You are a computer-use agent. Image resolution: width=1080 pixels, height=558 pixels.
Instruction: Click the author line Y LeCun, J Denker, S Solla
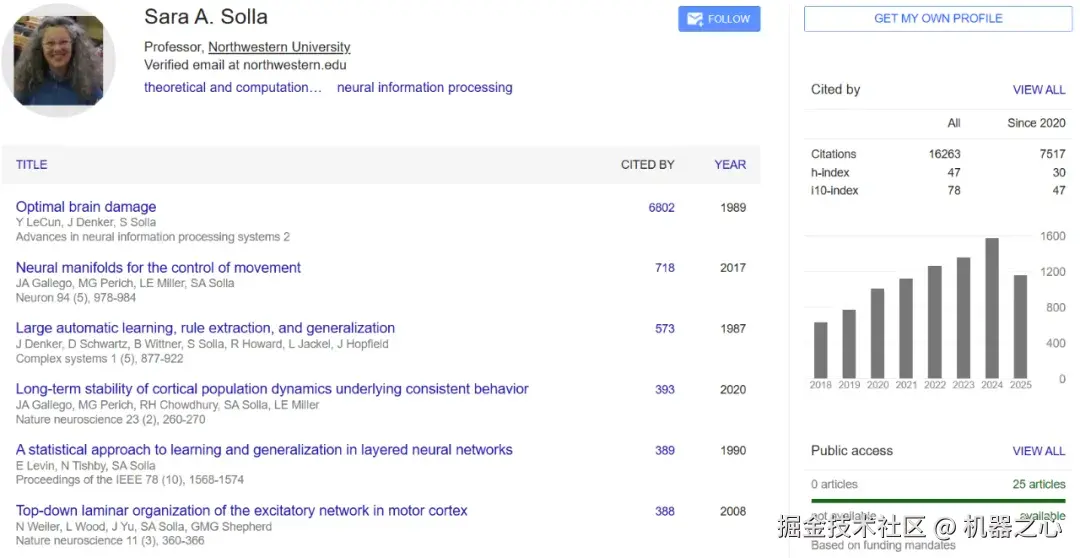[x=86, y=222]
